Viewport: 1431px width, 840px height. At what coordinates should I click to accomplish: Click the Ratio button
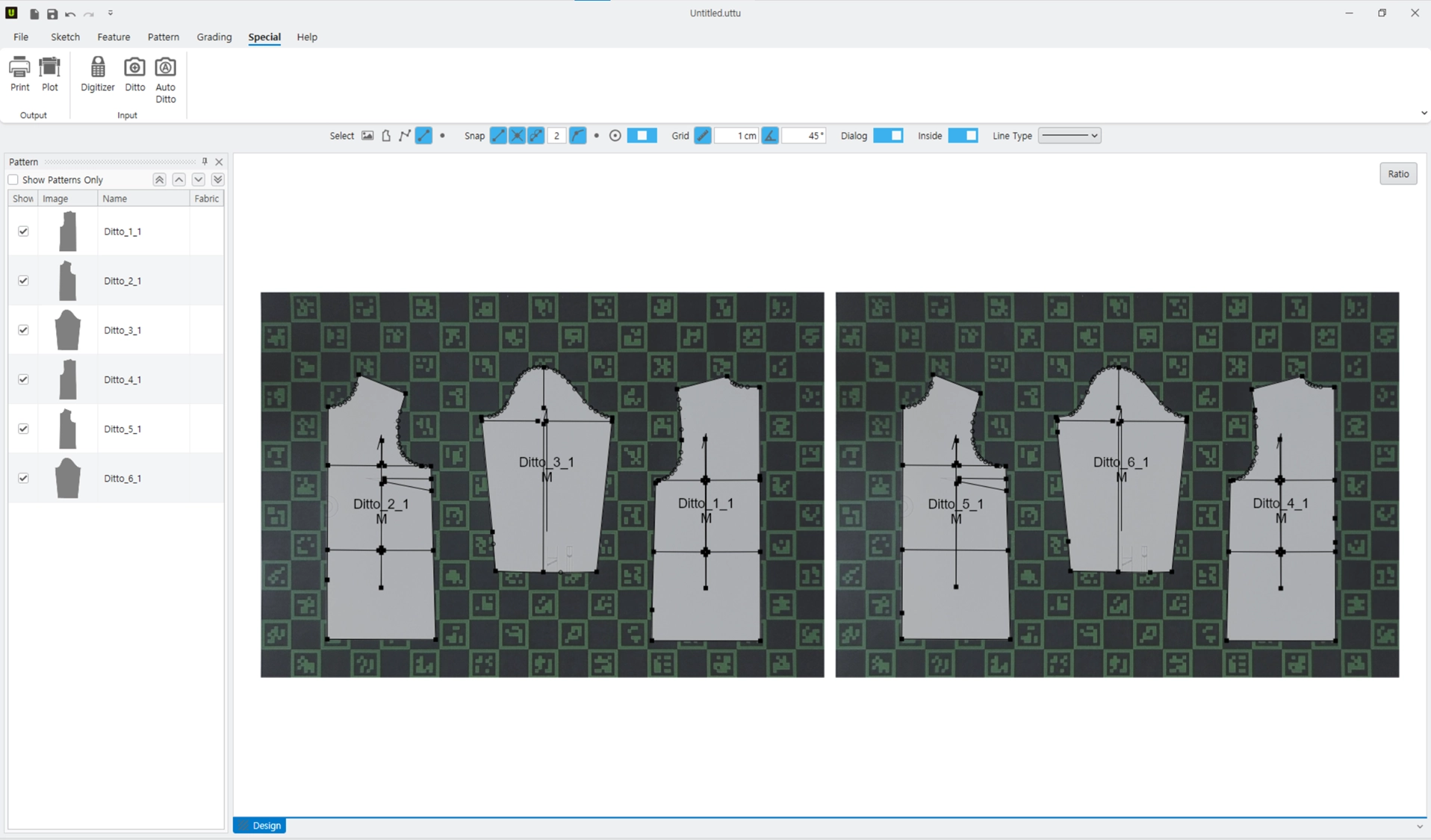1398,174
